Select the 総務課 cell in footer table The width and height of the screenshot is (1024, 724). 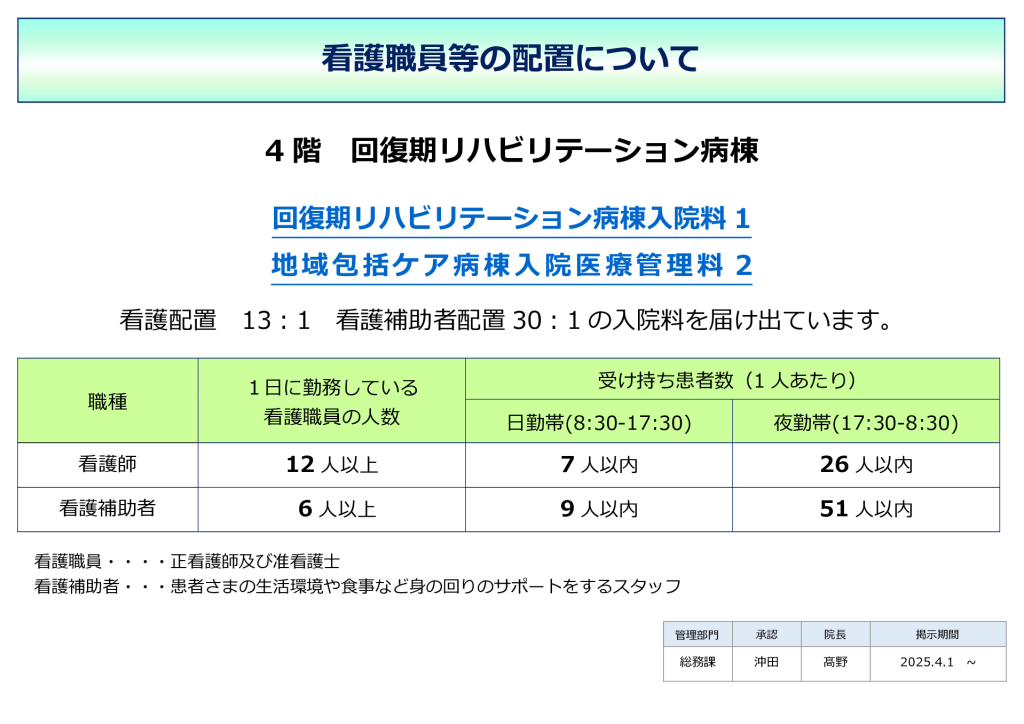[x=697, y=662]
